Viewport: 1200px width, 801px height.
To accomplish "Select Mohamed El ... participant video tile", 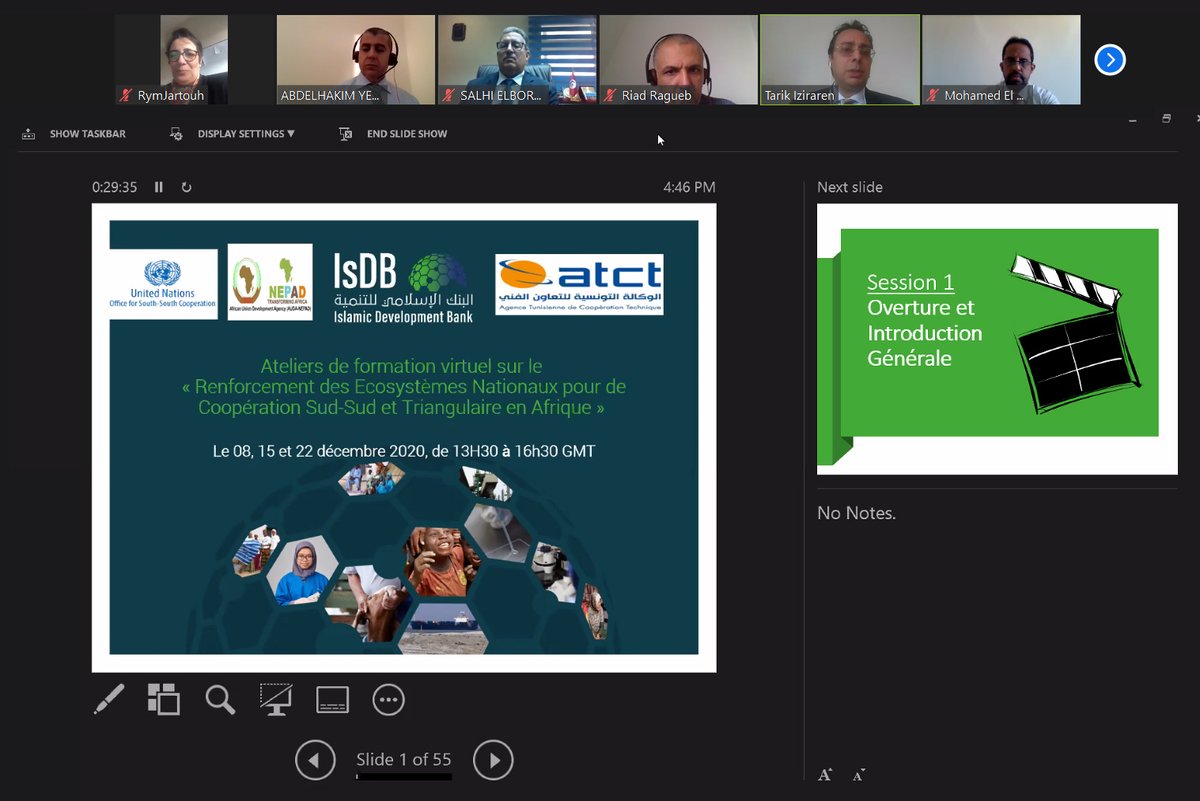I will tap(1001, 60).
